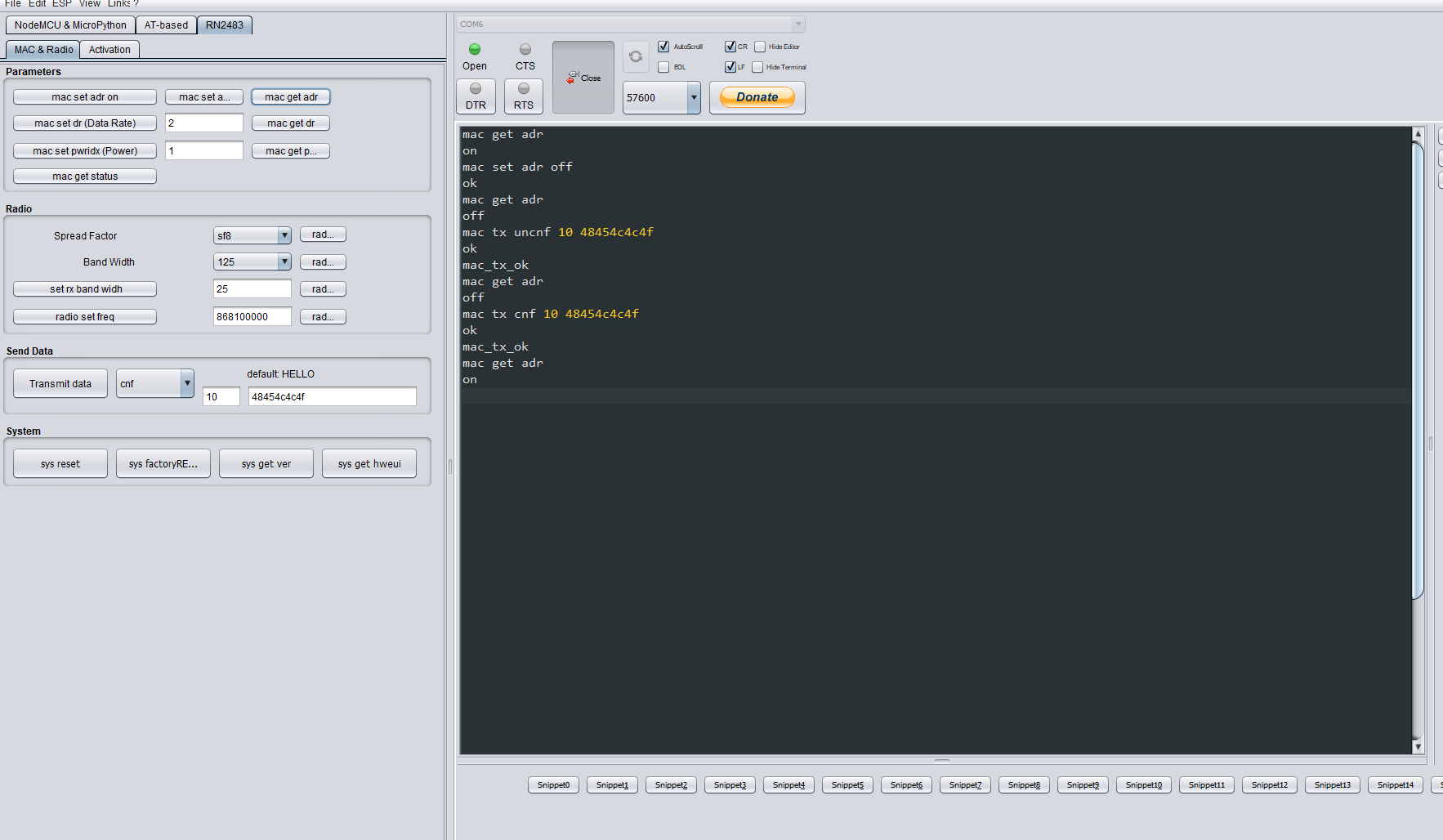
Task: Uncheck the CR checkbox
Action: (730, 47)
